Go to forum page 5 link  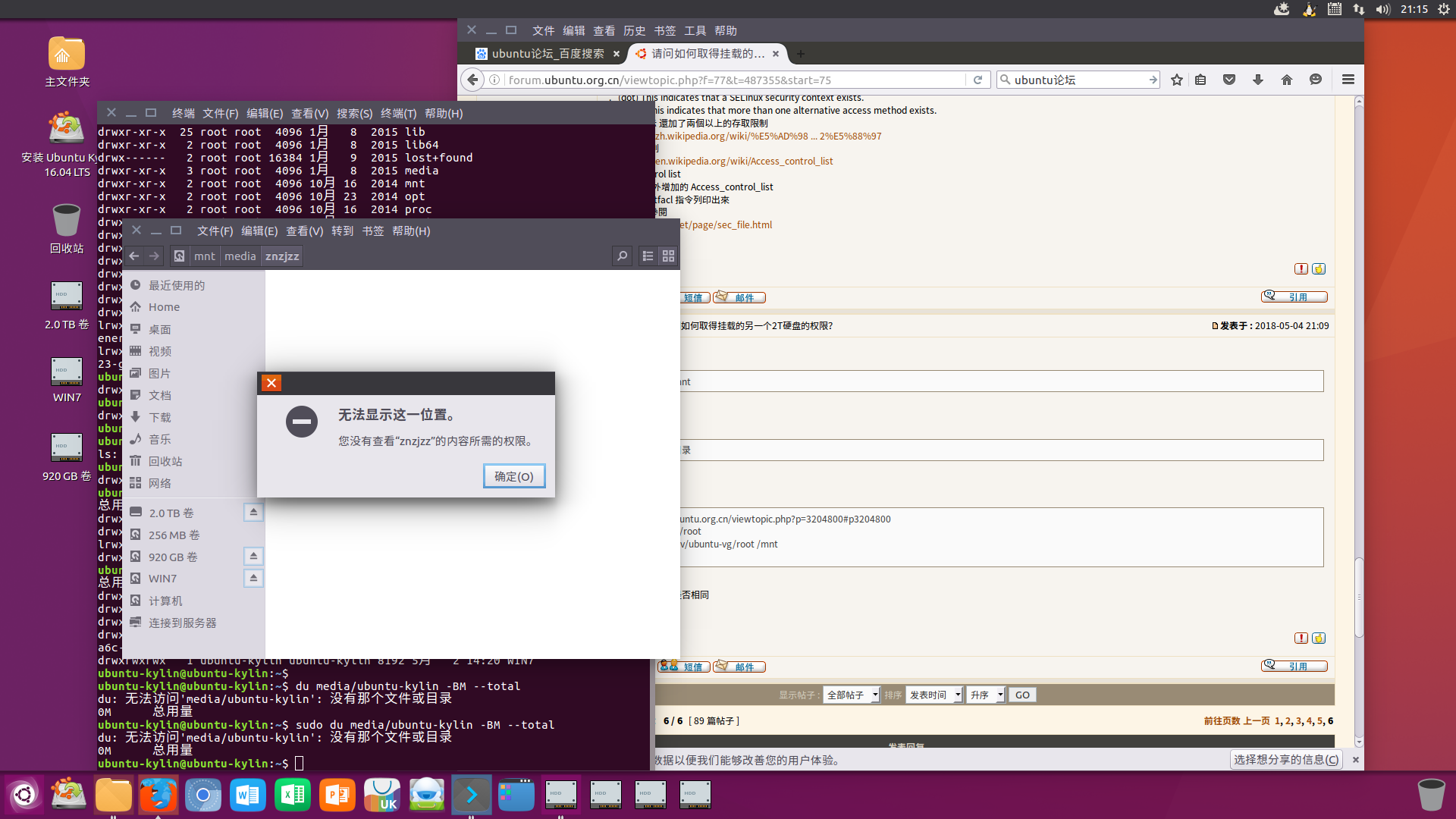1319,721
